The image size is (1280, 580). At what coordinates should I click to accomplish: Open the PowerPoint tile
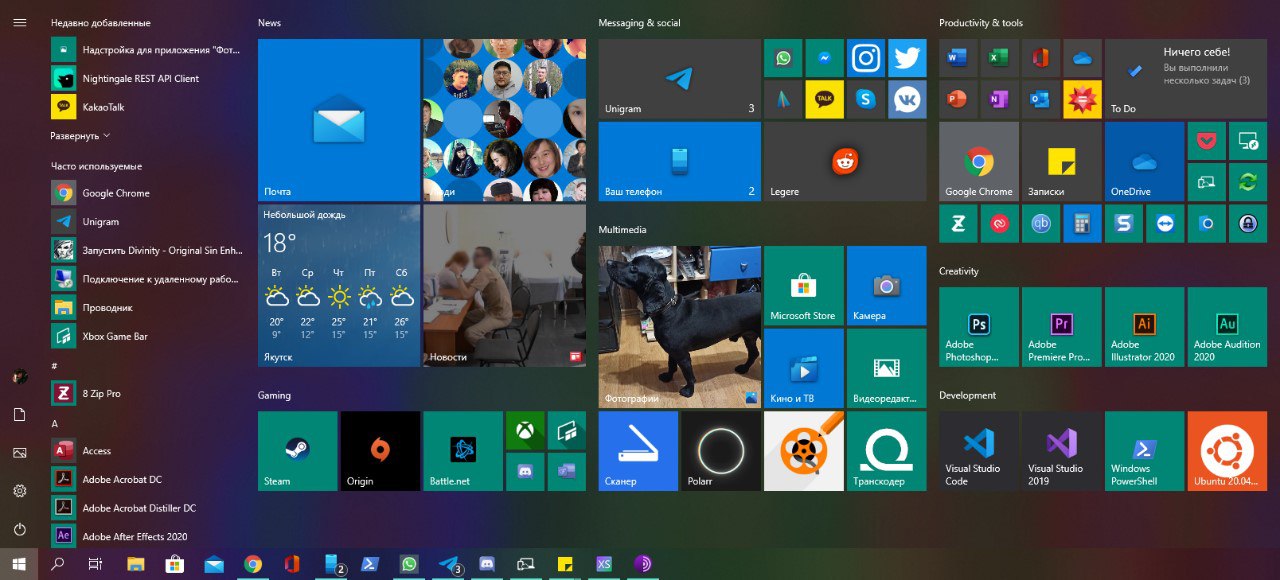click(958, 99)
